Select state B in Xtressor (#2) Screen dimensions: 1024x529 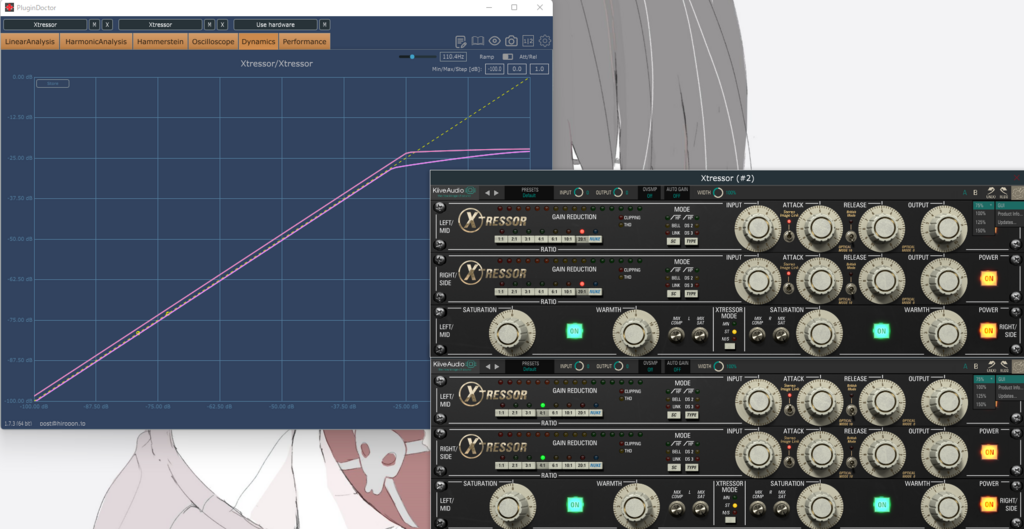(x=976, y=193)
